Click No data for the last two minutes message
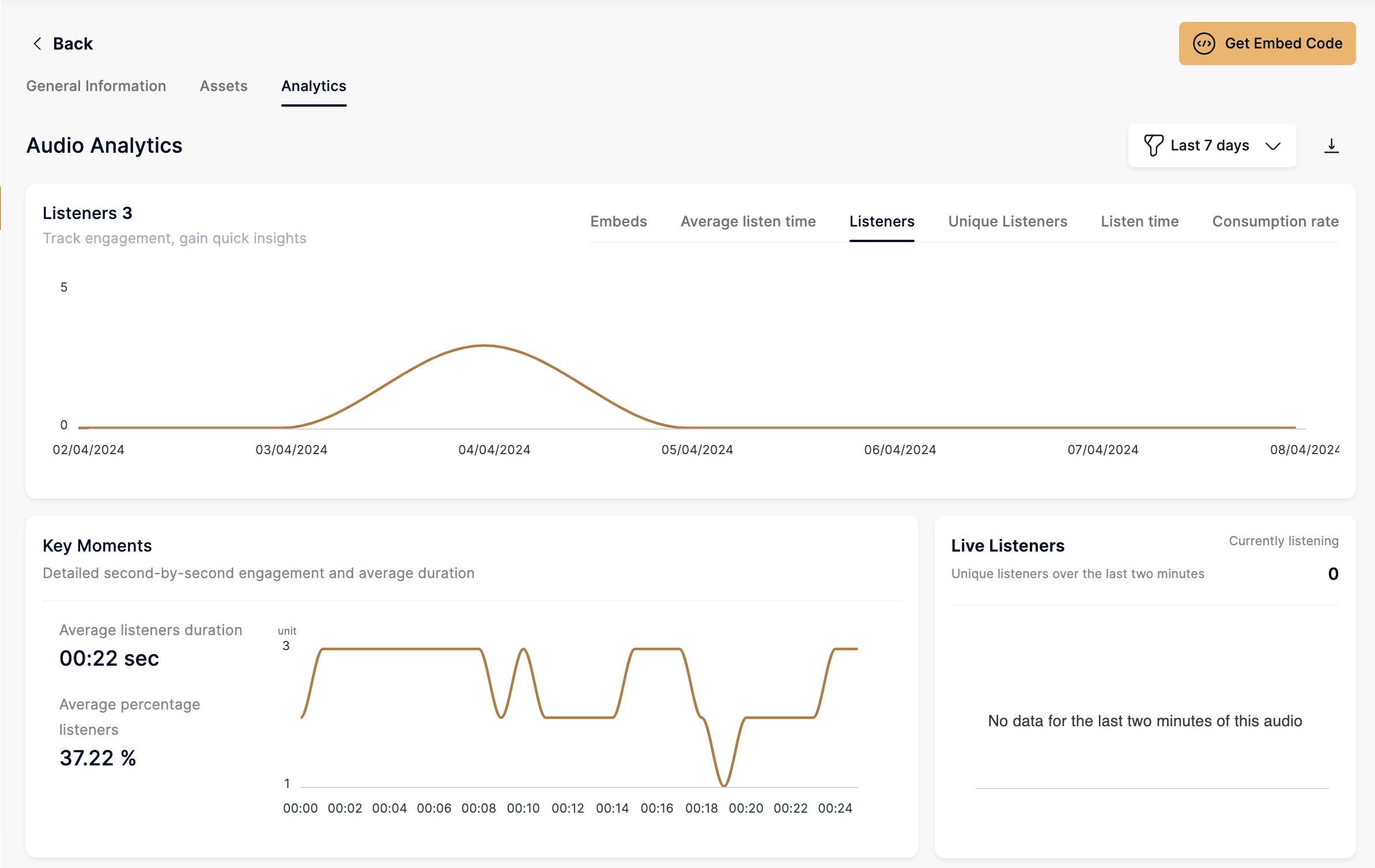1375x868 pixels. click(x=1145, y=720)
